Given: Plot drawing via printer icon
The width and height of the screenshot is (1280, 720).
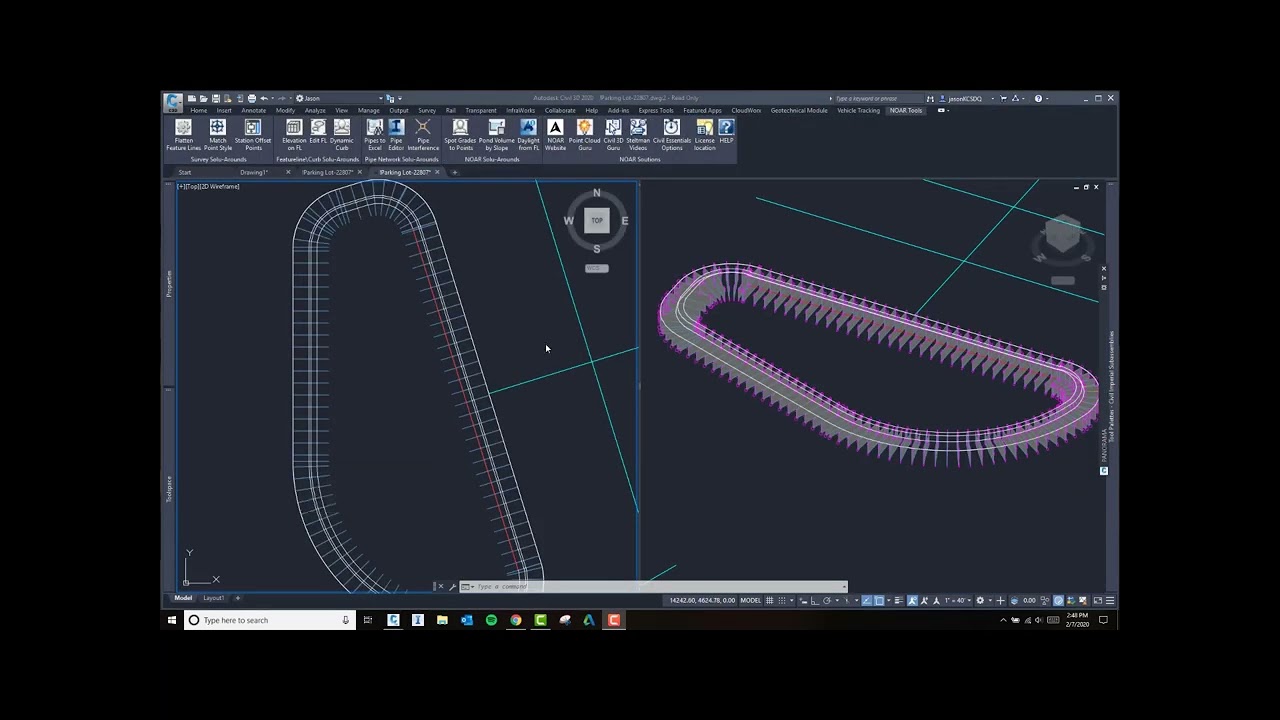Looking at the screenshot, I should click(252, 98).
